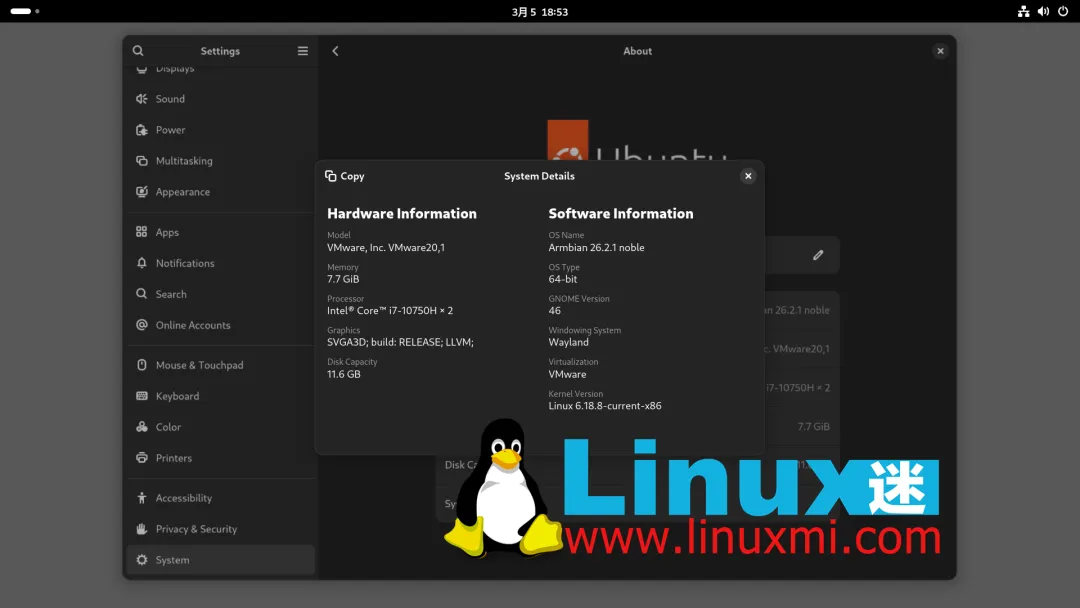Viewport: 1080px width, 608px height.
Task: Click the Disk Capacity value 11.6 GB
Action: point(344,374)
